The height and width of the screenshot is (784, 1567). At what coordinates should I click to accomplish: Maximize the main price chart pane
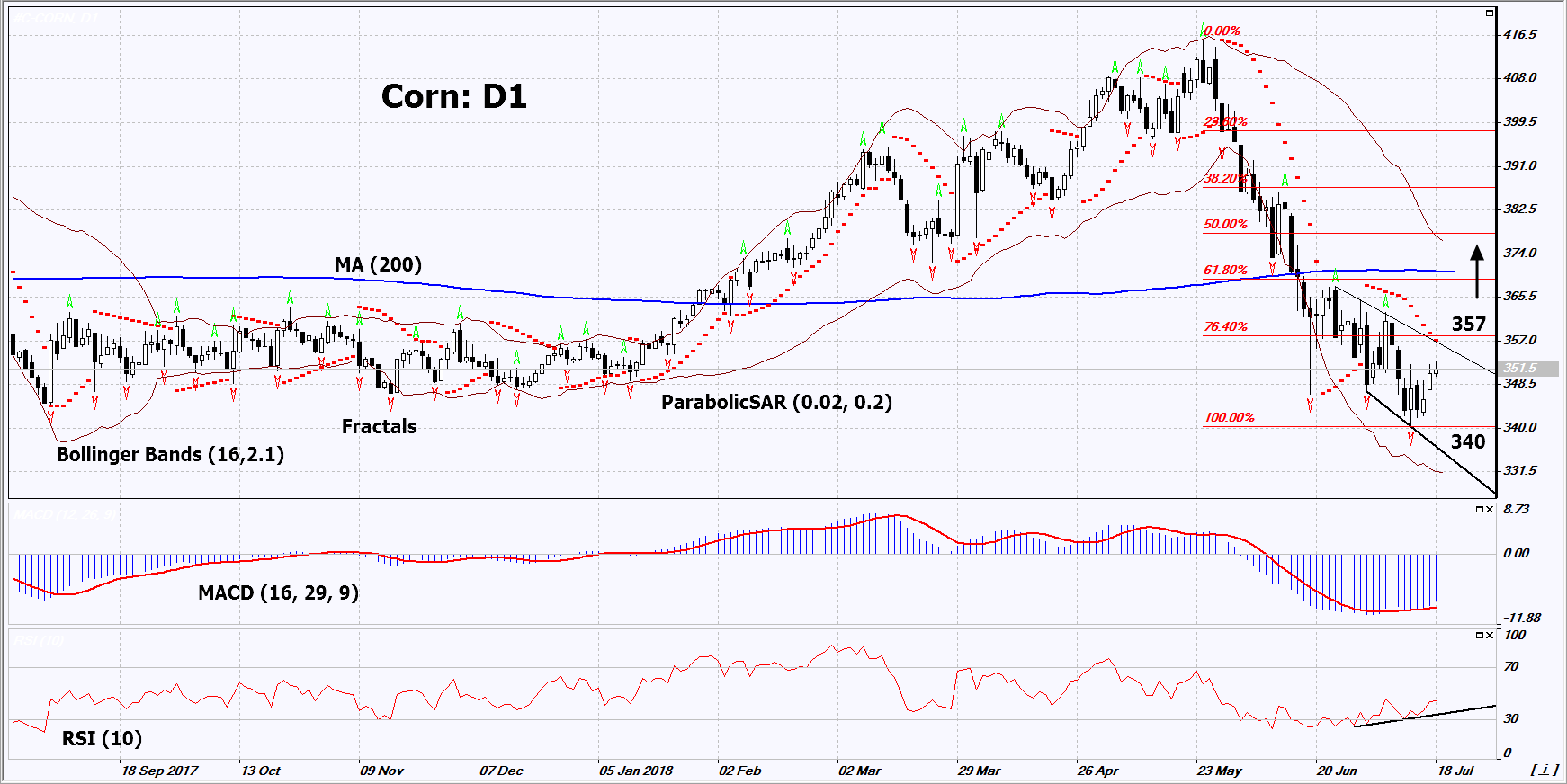(x=1490, y=13)
